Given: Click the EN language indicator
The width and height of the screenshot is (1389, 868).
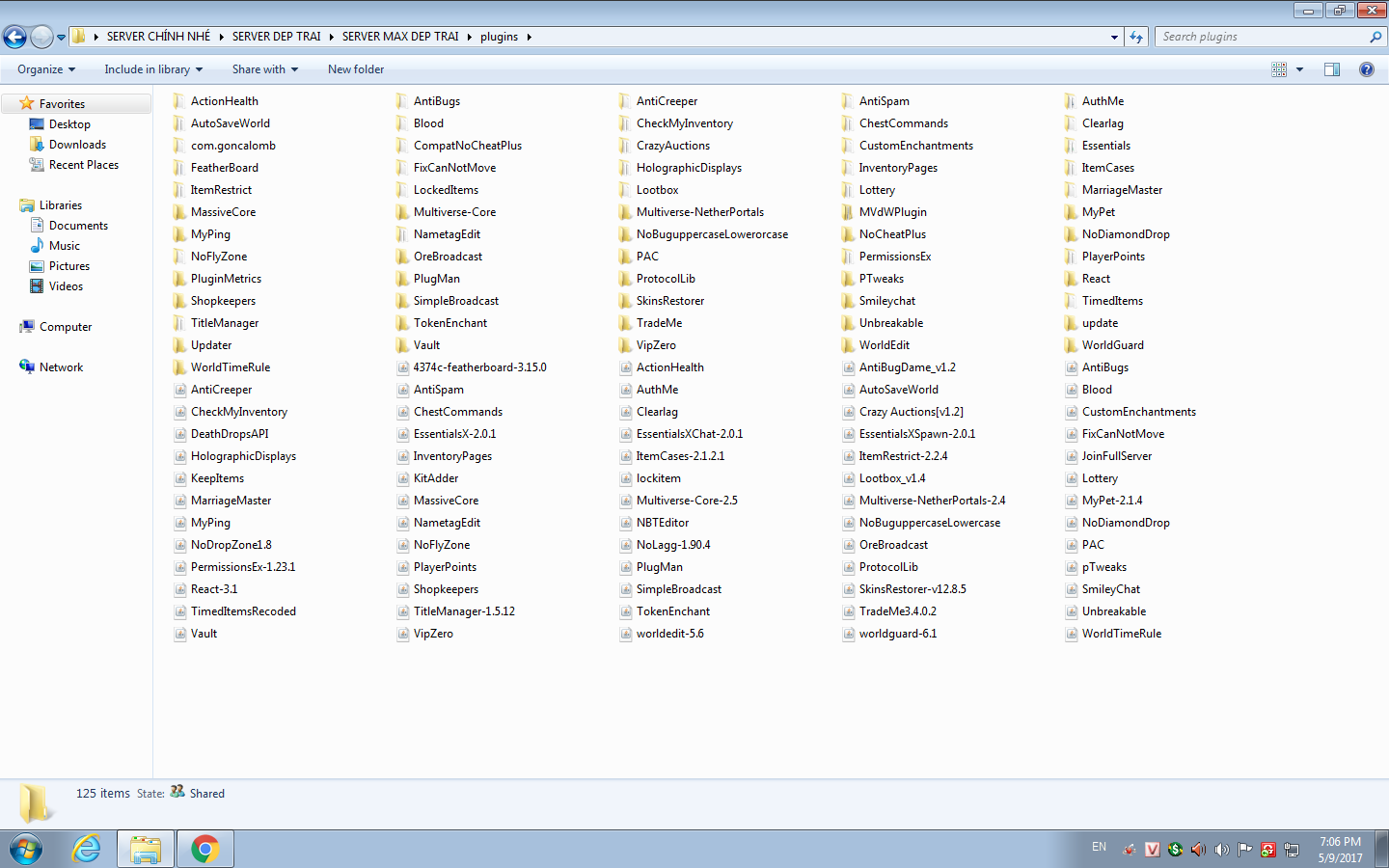Looking at the screenshot, I should [1099, 847].
